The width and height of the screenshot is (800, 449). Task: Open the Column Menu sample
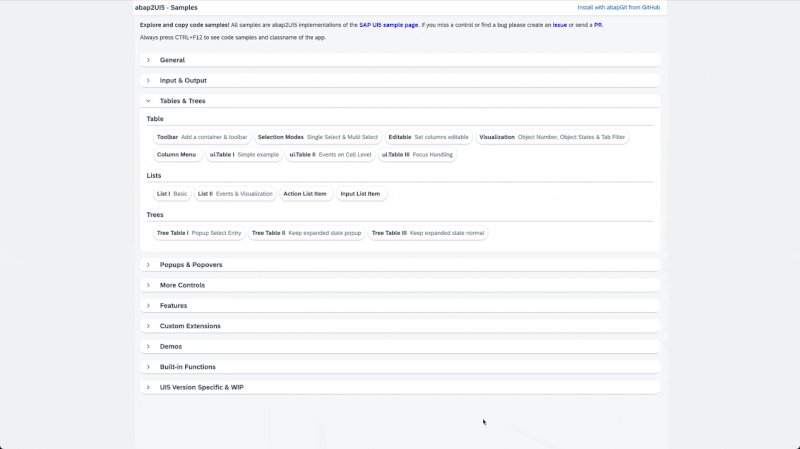177,155
